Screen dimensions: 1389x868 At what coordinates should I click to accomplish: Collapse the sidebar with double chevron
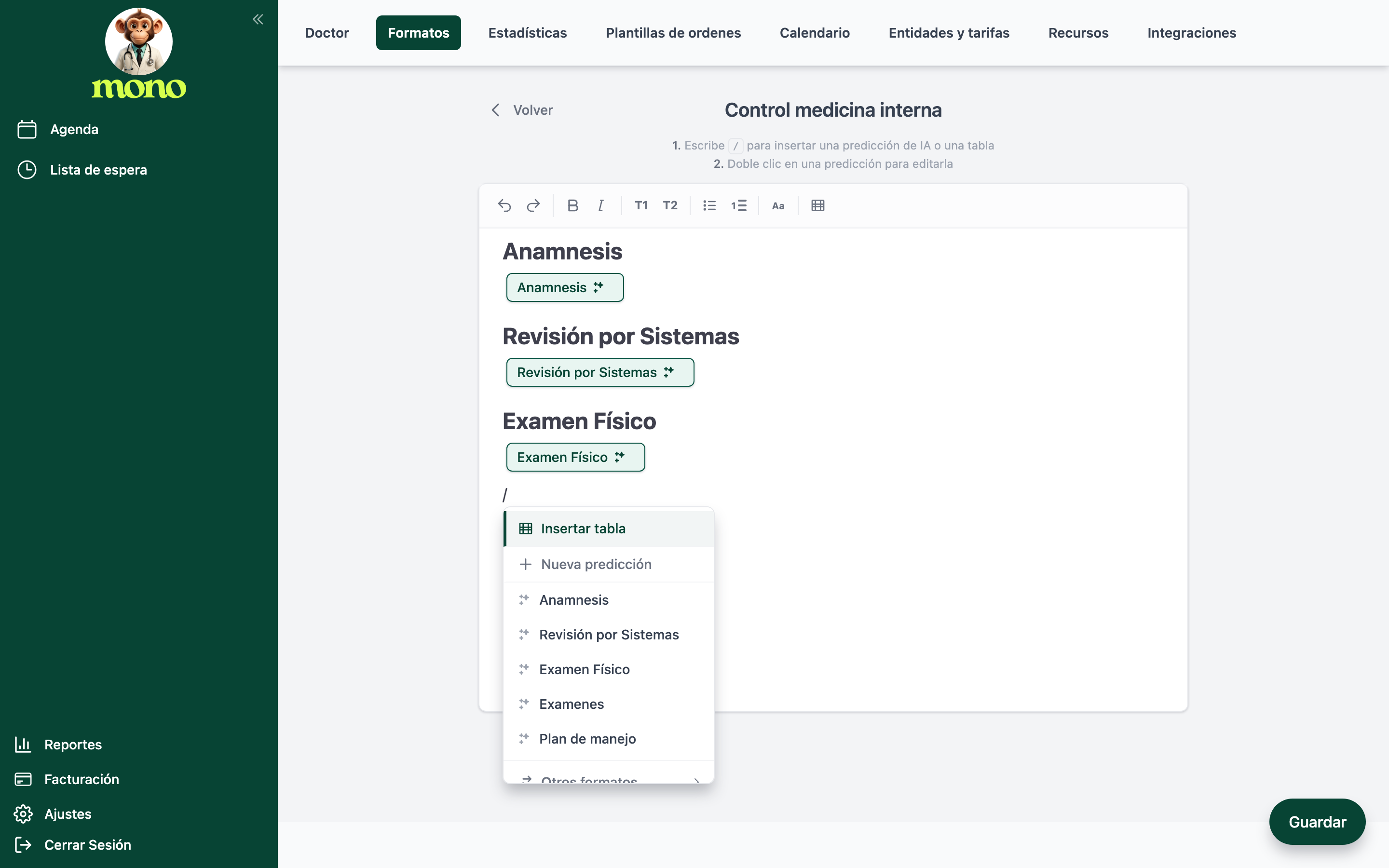258,19
